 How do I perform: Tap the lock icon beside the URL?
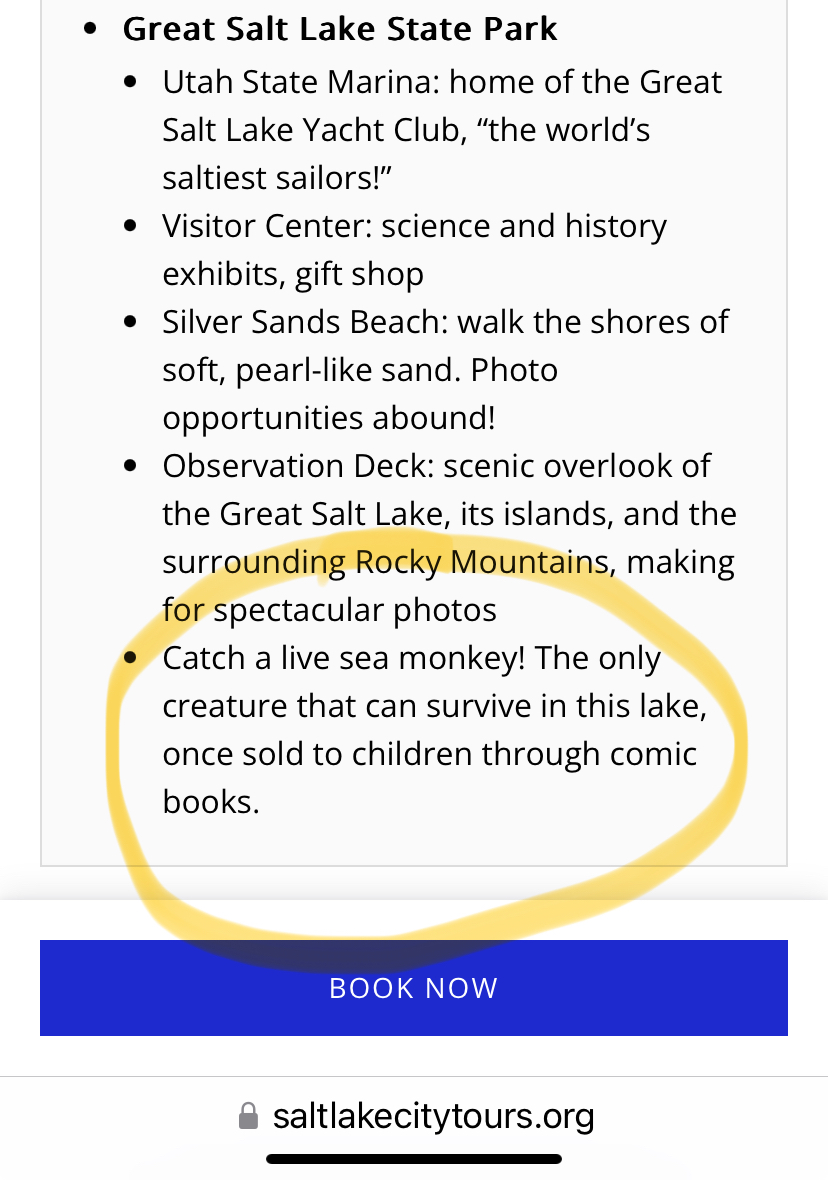point(248,1116)
